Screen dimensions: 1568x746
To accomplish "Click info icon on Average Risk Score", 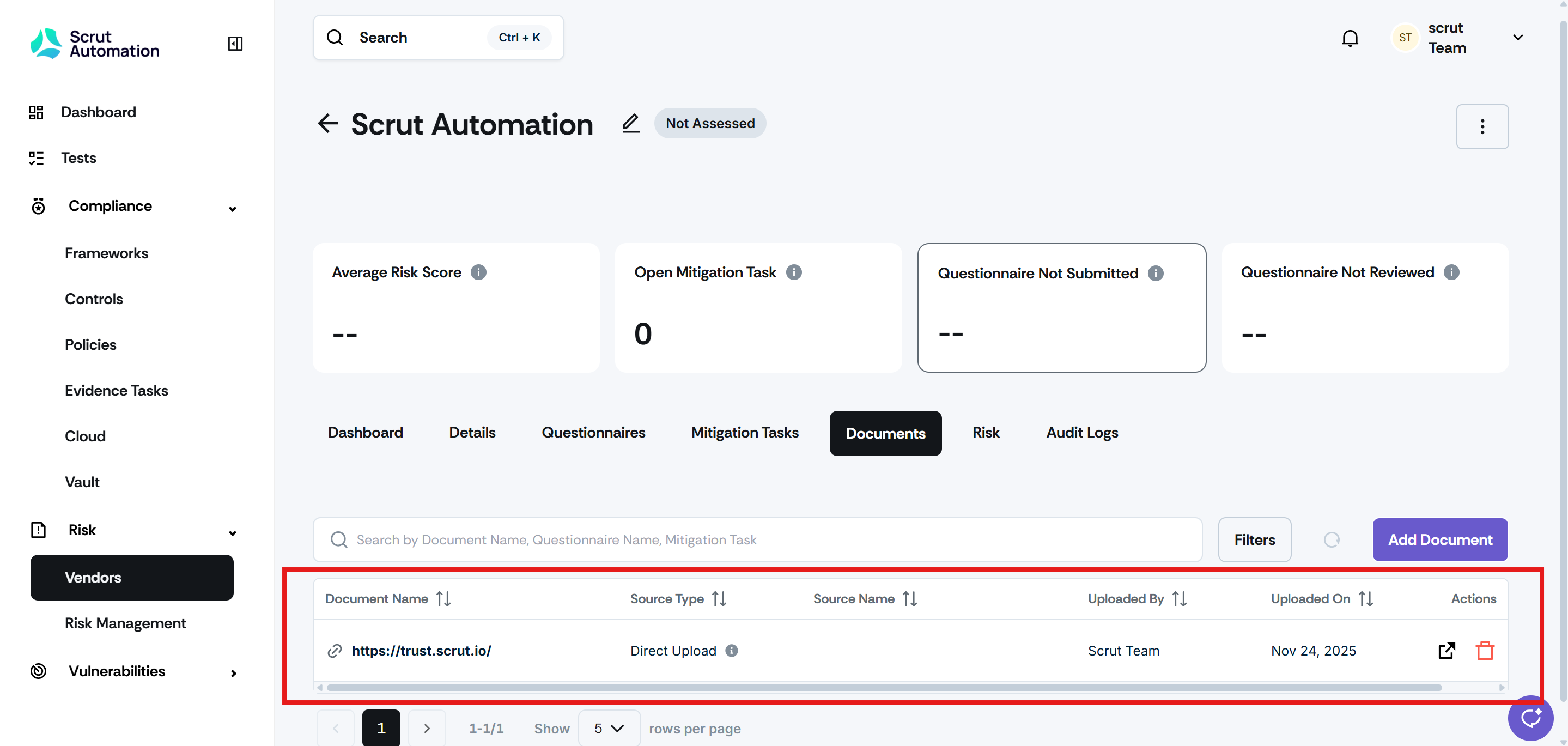I will (478, 272).
